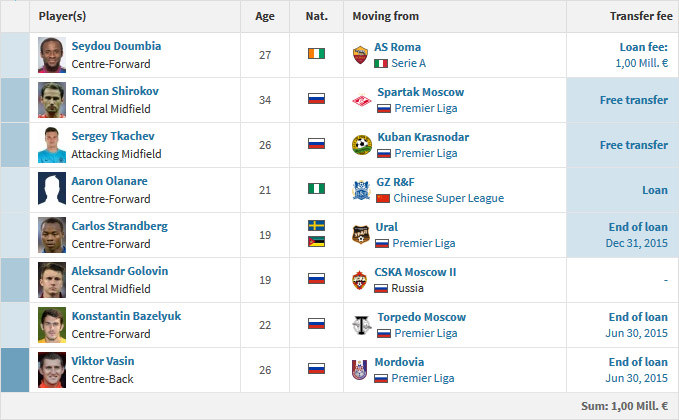Click the Kuban Krasnodar club crest
Image resolution: width=679 pixels, height=420 pixels.
tap(362, 145)
